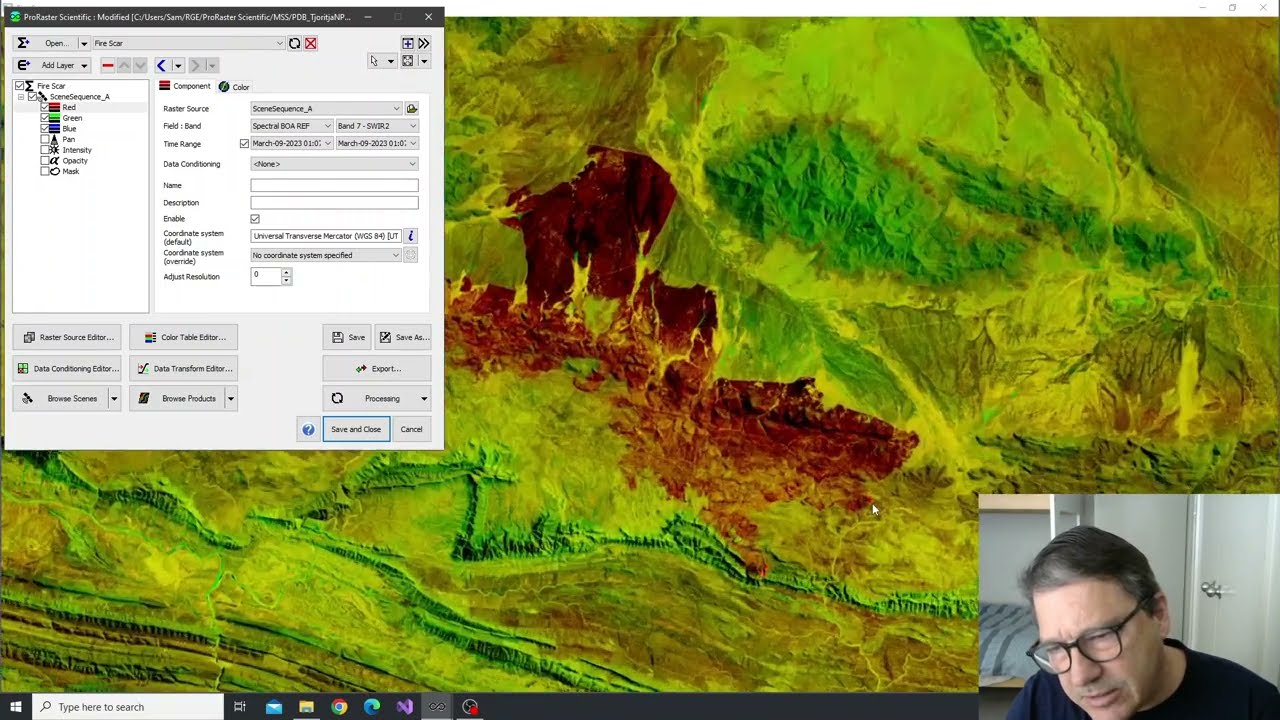This screenshot has width=1280, height=720.
Task: Click the move layer up arrow
Action: [x=124, y=65]
